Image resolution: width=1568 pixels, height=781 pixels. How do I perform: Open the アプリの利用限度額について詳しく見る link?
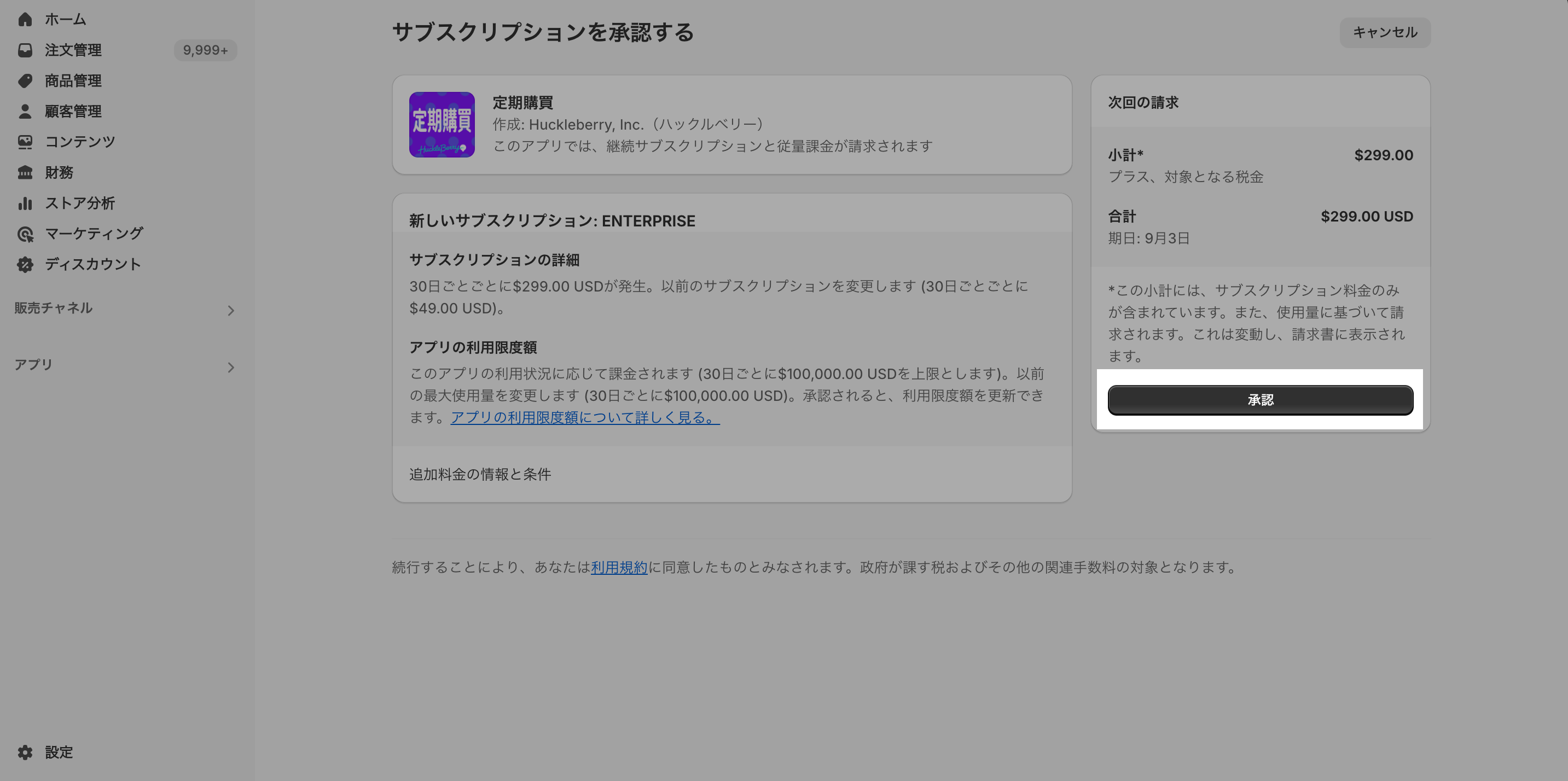[584, 417]
